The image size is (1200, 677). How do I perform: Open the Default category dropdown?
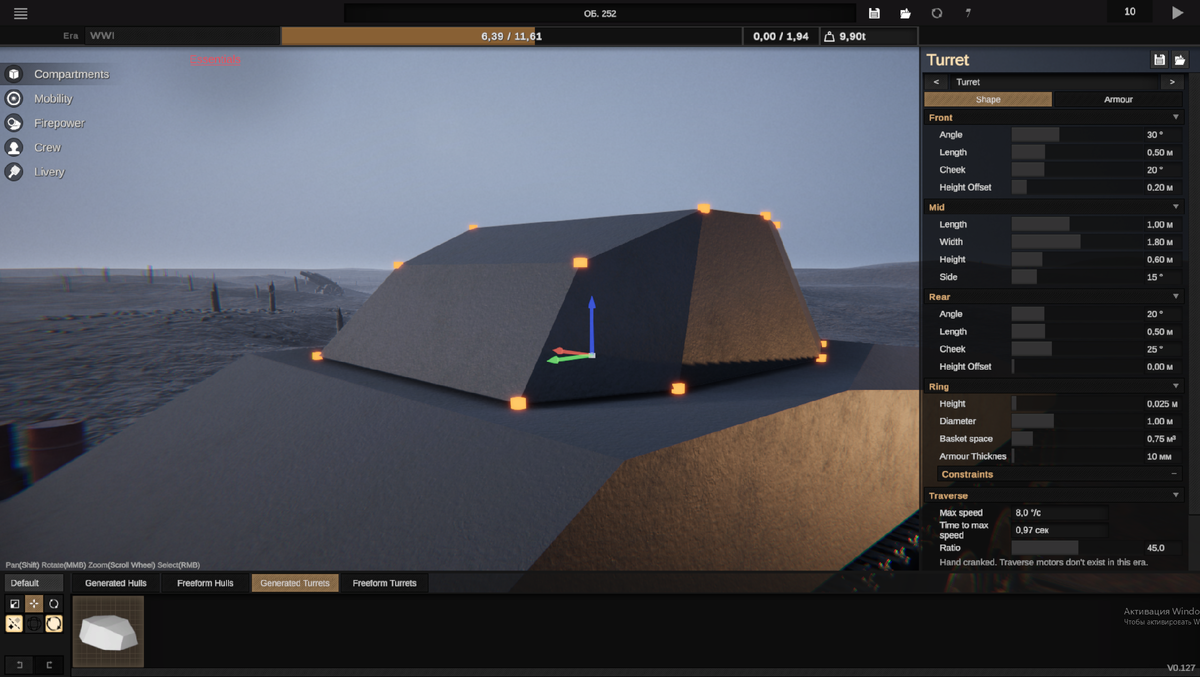tap(33, 583)
